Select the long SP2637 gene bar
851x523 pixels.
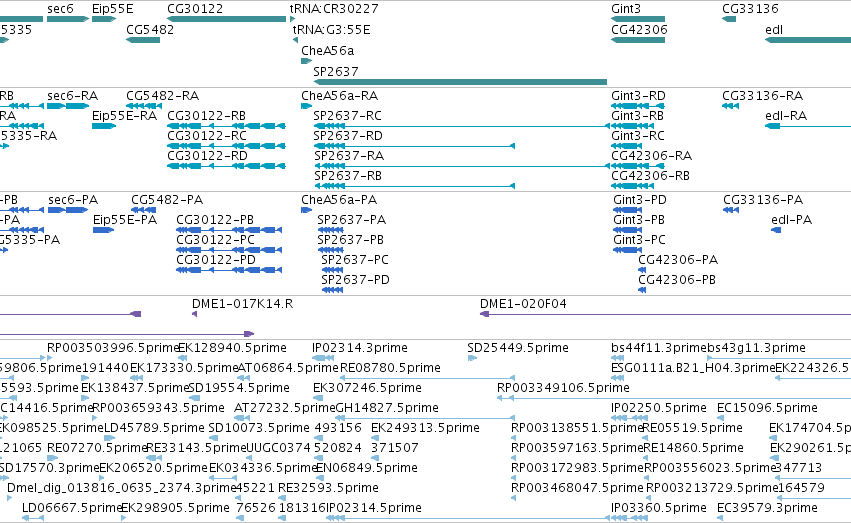click(460, 82)
